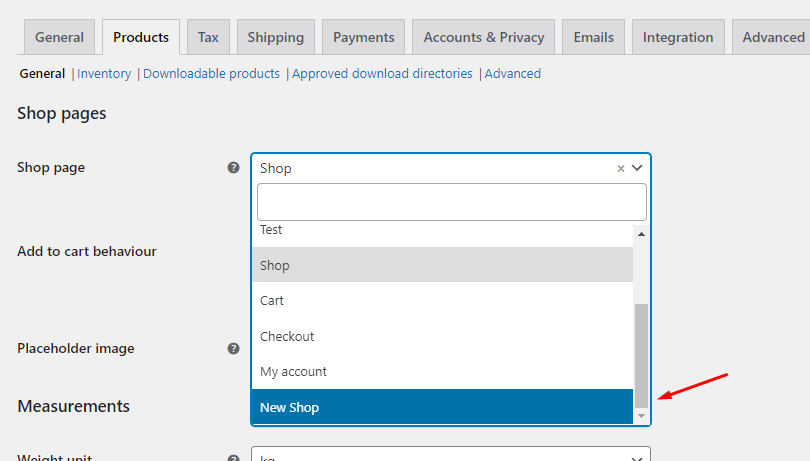Choose the Cart option in the list
The image size is (810, 461).
click(x=442, y=300)
